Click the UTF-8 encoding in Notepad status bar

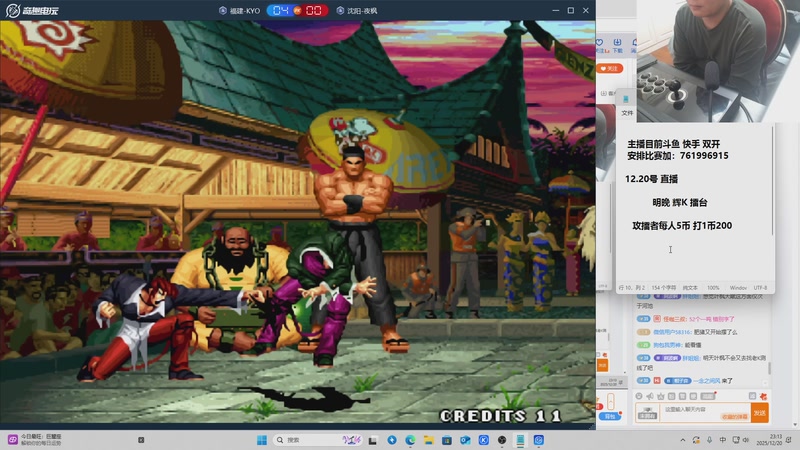coord(760,288)
